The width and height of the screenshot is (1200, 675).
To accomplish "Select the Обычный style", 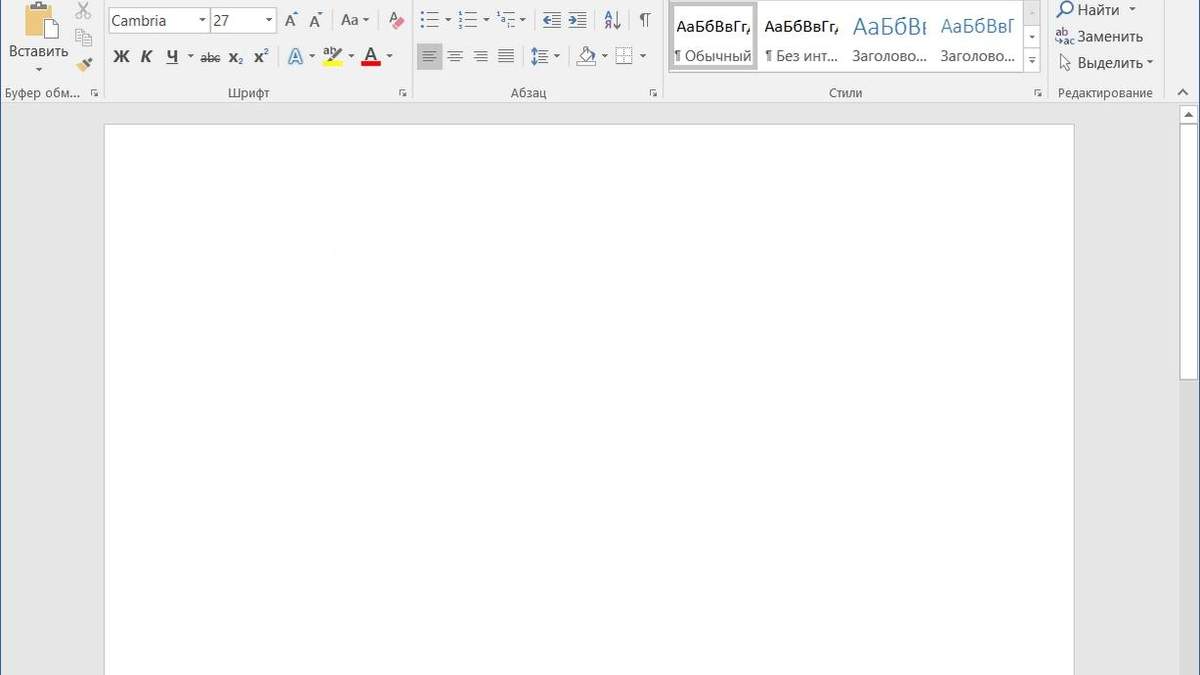I will 713,36.
